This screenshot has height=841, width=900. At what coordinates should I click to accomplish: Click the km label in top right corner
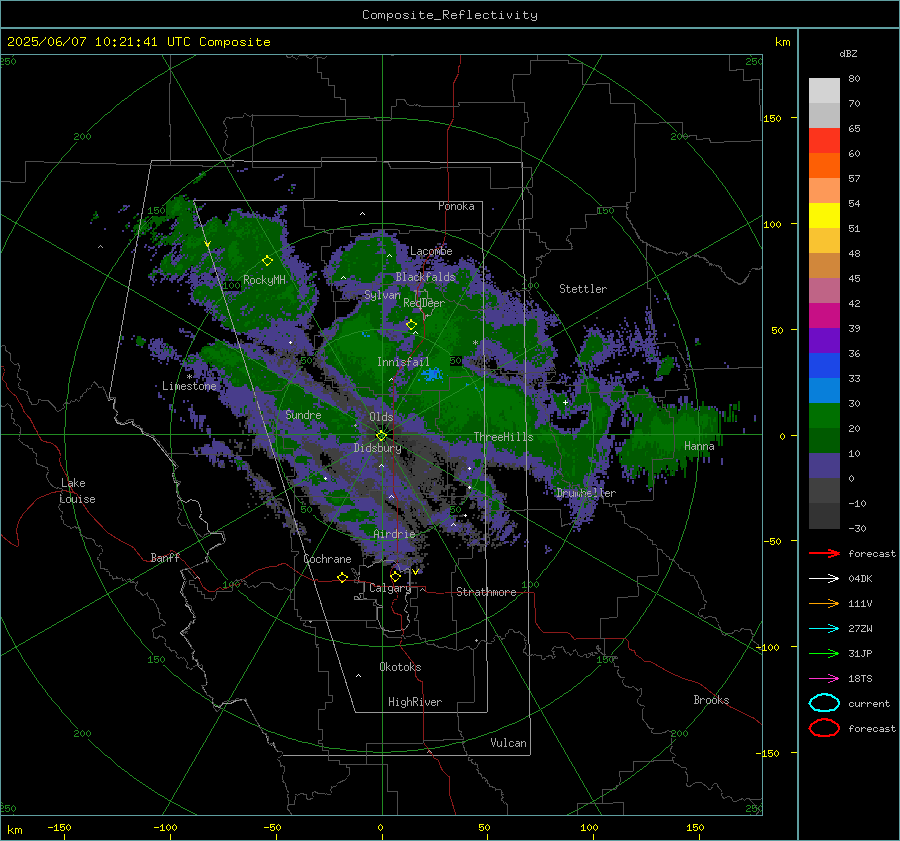click(782, 42)
